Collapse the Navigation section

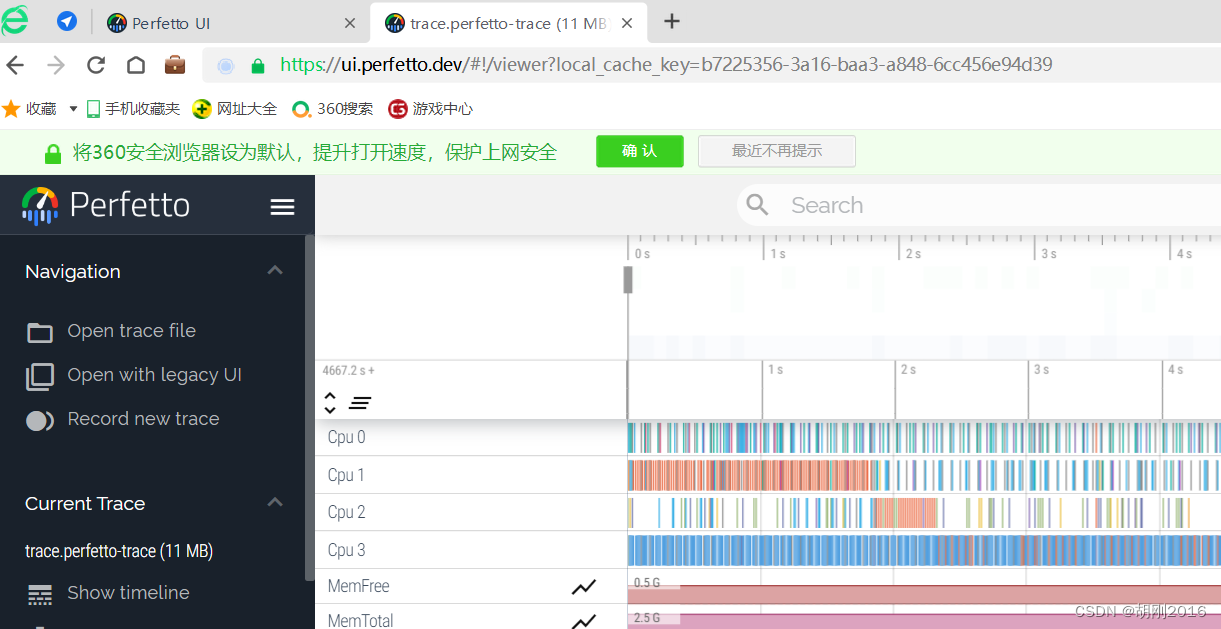(x=275, y=271)
